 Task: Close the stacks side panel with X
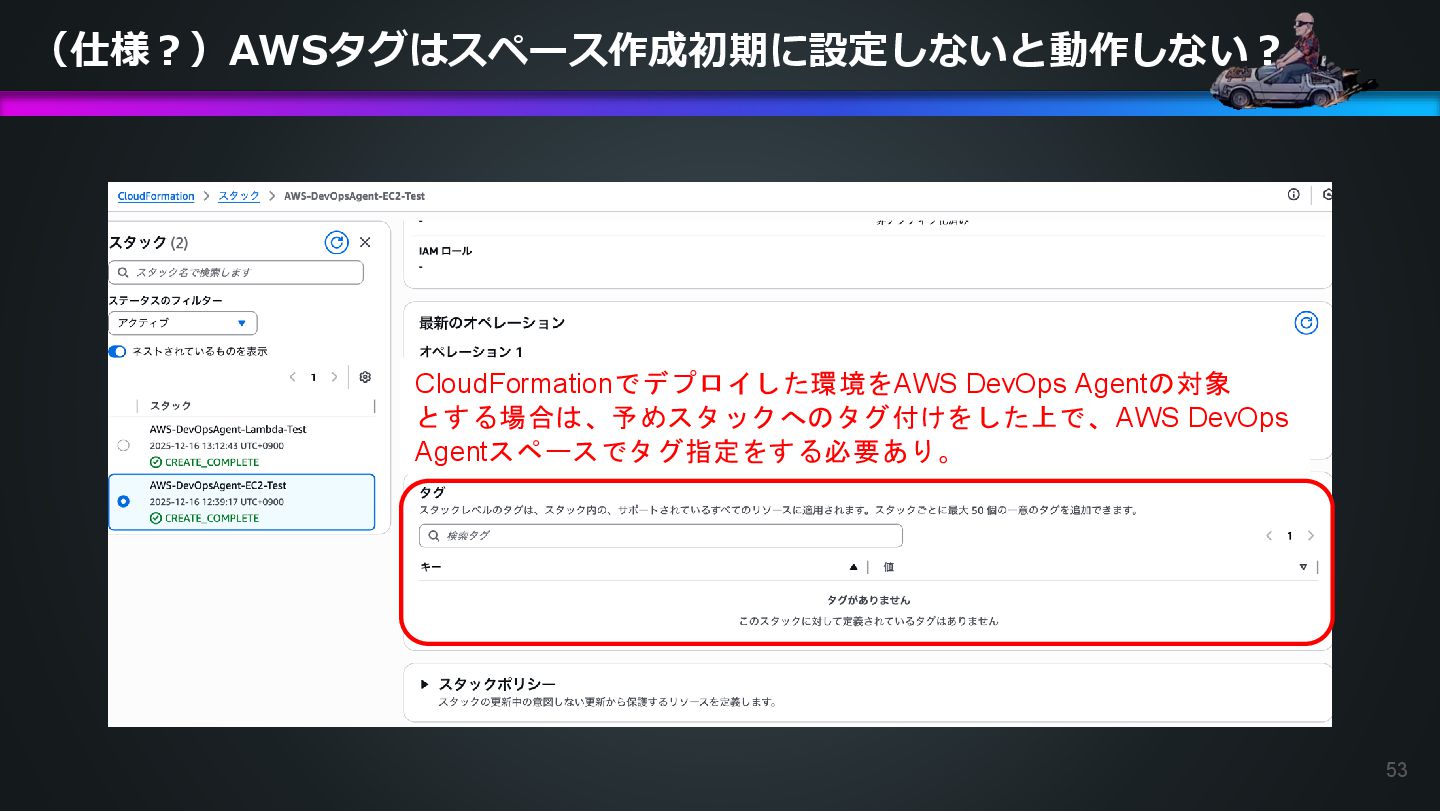tap(365, 242)
